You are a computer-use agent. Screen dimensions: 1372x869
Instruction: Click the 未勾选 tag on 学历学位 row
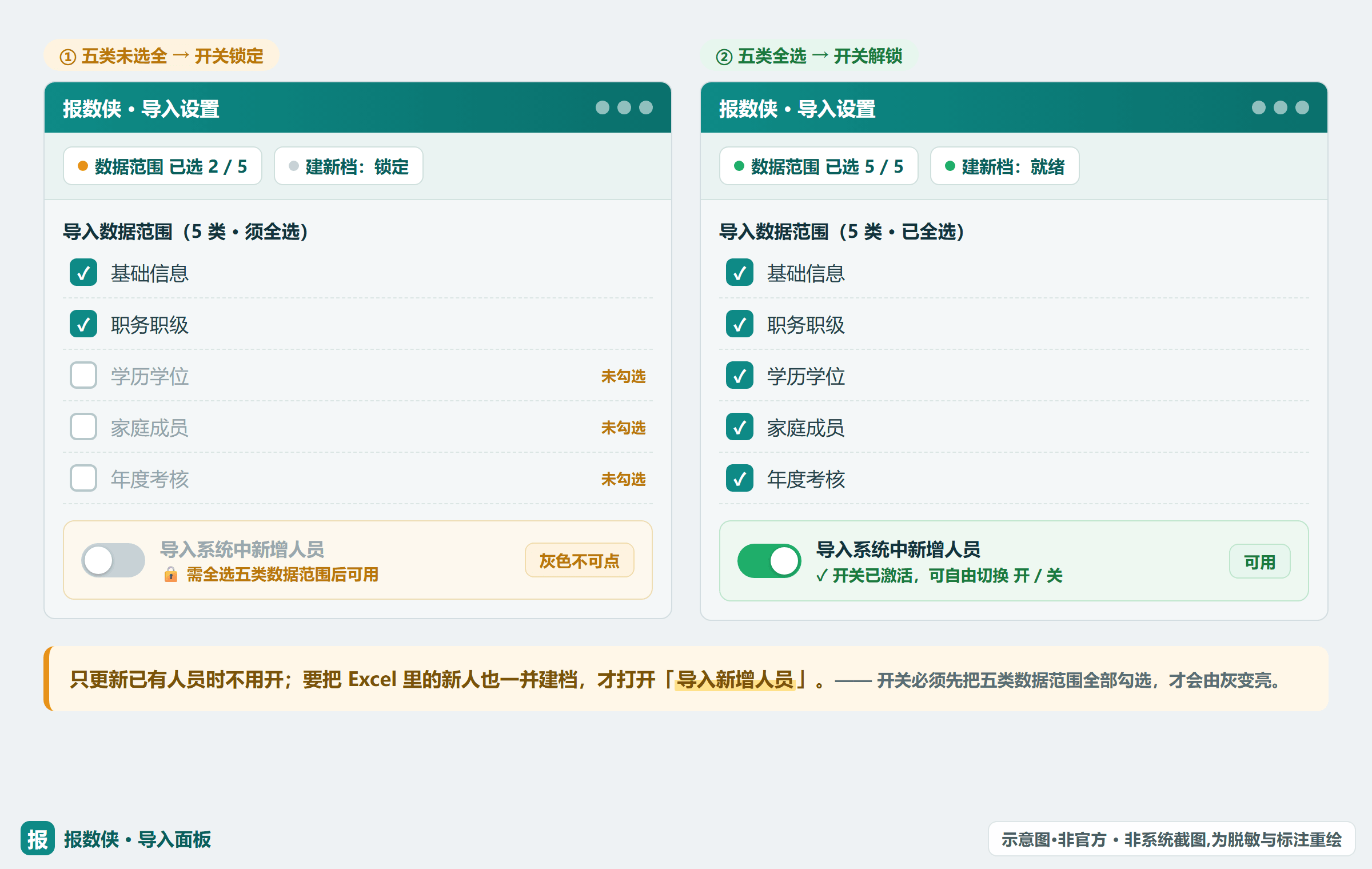[x=623, y=376]
